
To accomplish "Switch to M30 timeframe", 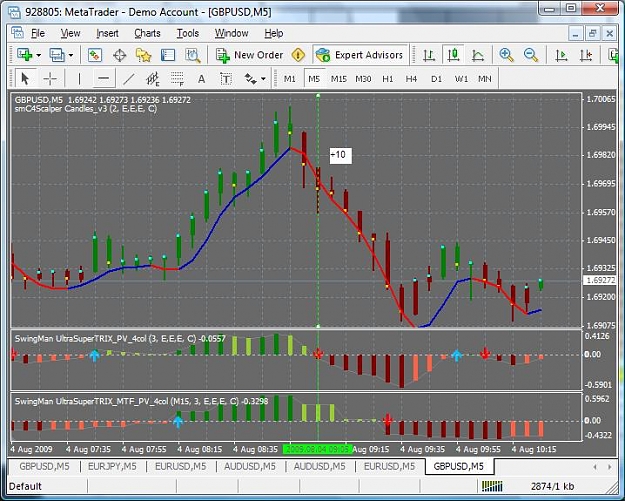I will 363,79.
